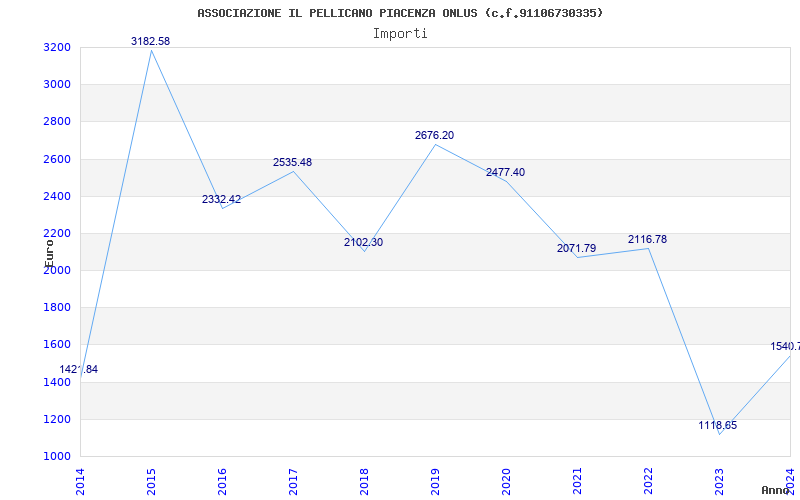The image size is (800, 500).
Task: Select the 2477.40 data label
Action: click(505, 172)
